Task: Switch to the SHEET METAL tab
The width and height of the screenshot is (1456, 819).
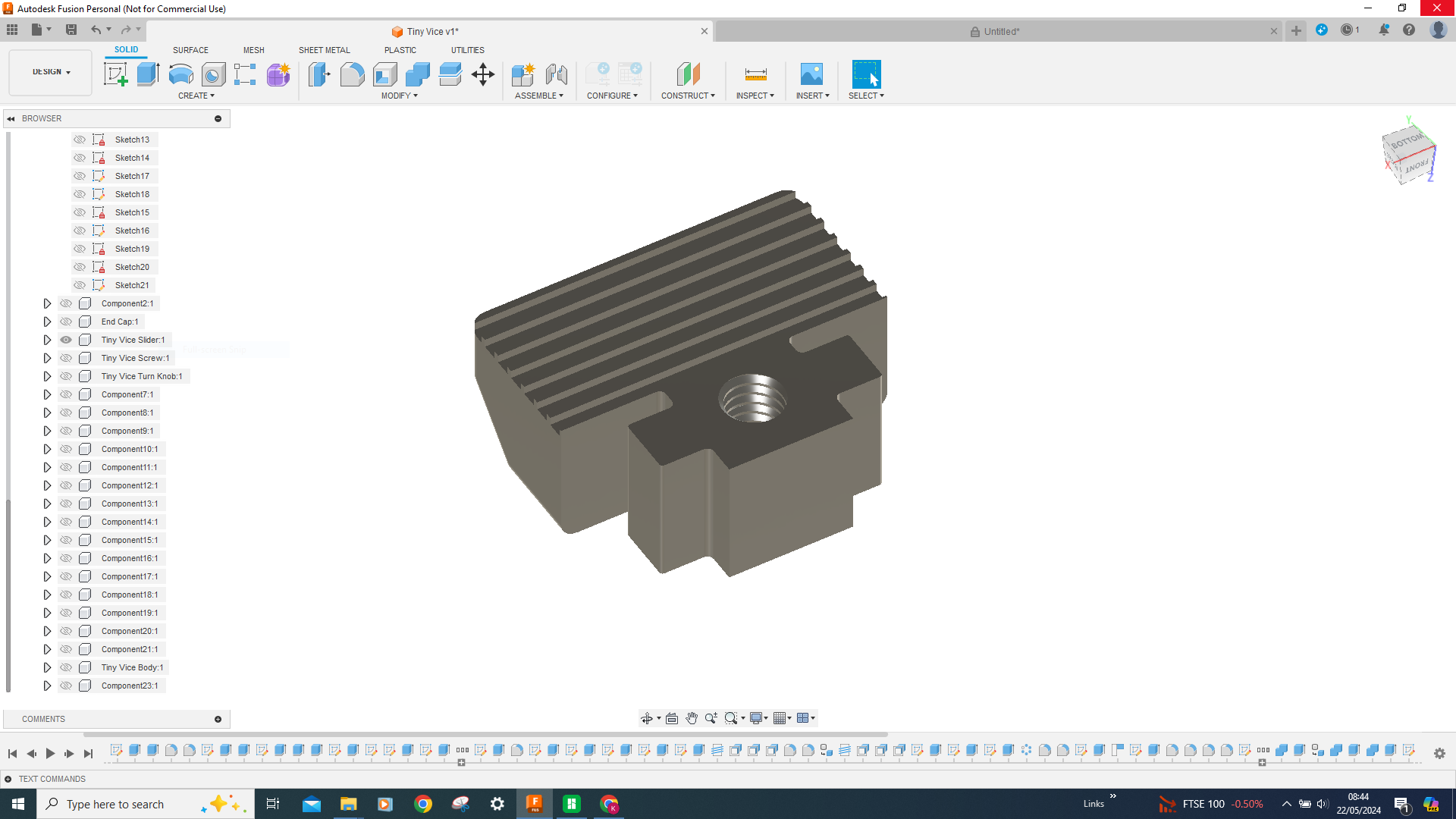Action: (325, 50)
